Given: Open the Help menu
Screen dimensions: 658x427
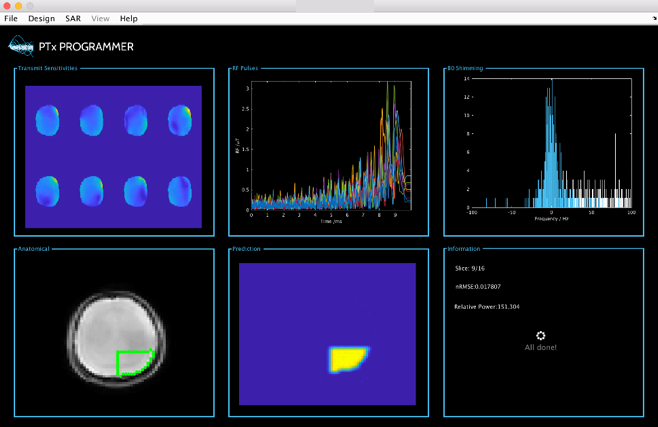Looking at the screenshot, I should pos(129,18).
